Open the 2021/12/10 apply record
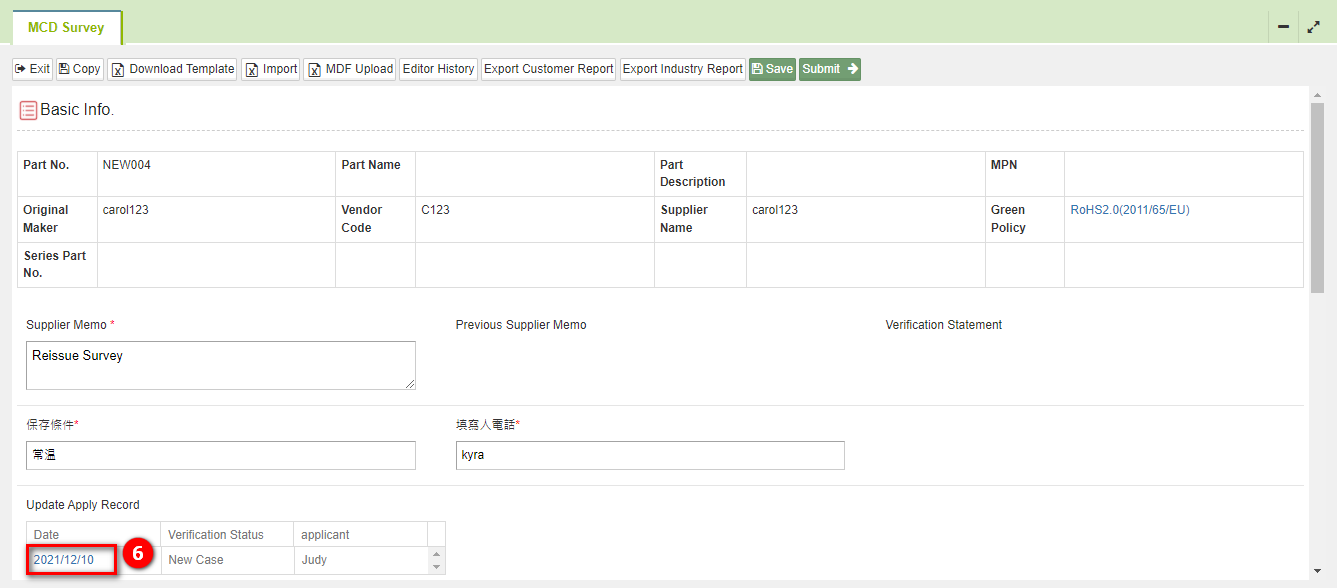The image size is (1337, 588). [64, 560]
